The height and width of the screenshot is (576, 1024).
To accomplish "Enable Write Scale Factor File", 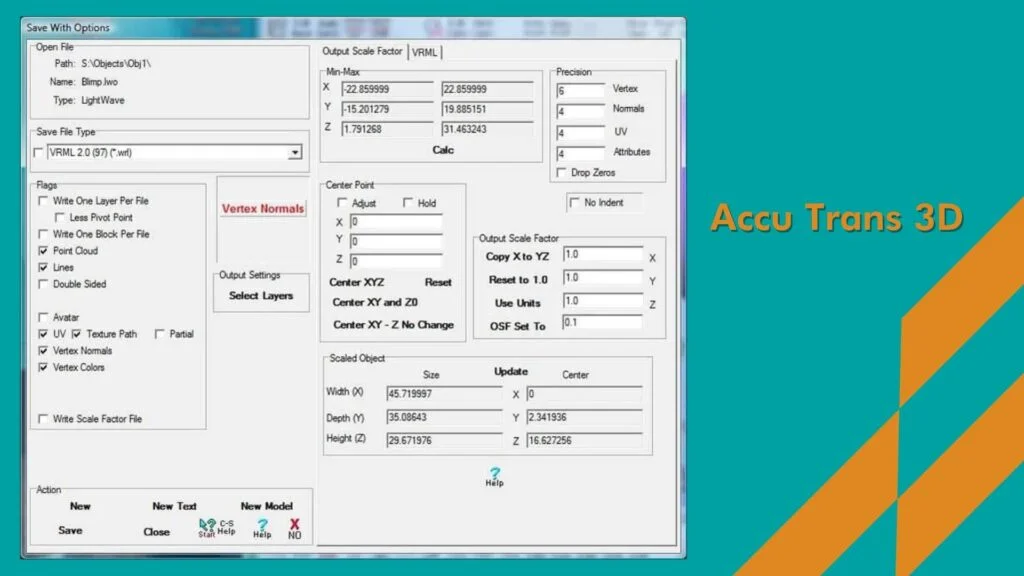I will click(x=43, y=419).
